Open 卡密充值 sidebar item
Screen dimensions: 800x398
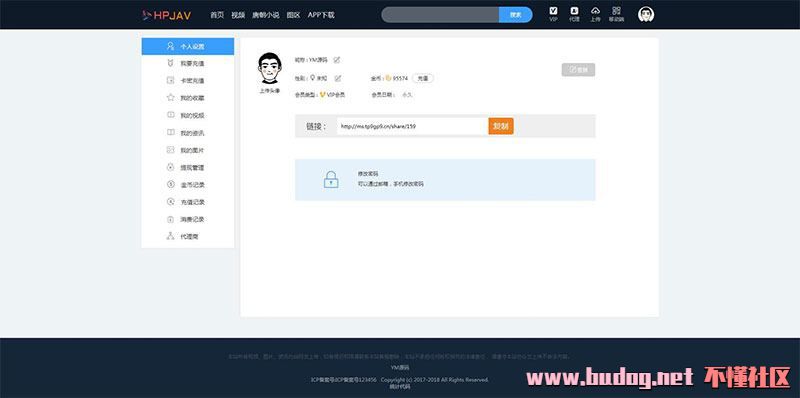click(188, 81)
